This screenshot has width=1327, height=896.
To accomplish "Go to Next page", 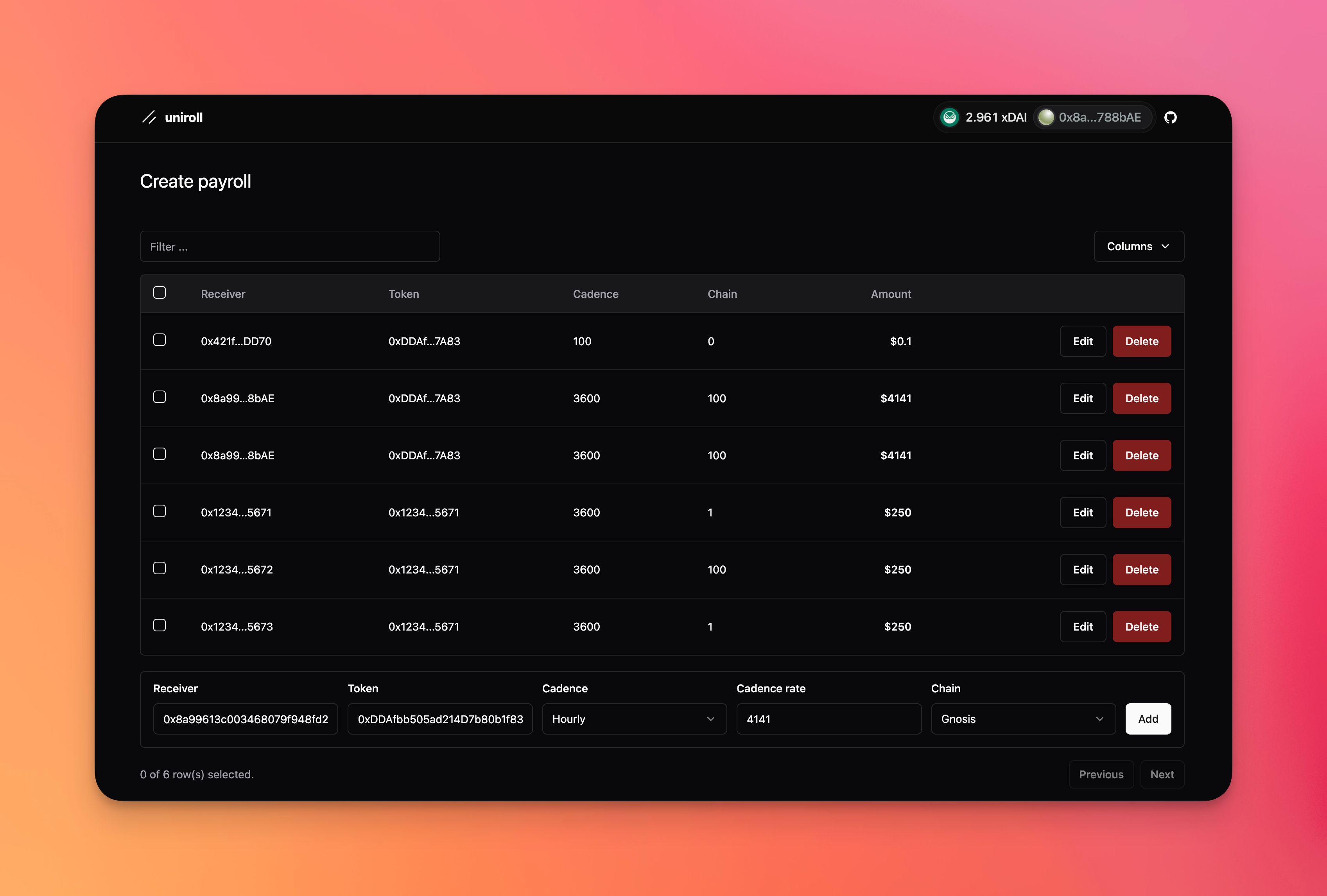I will click(1162, 774).
